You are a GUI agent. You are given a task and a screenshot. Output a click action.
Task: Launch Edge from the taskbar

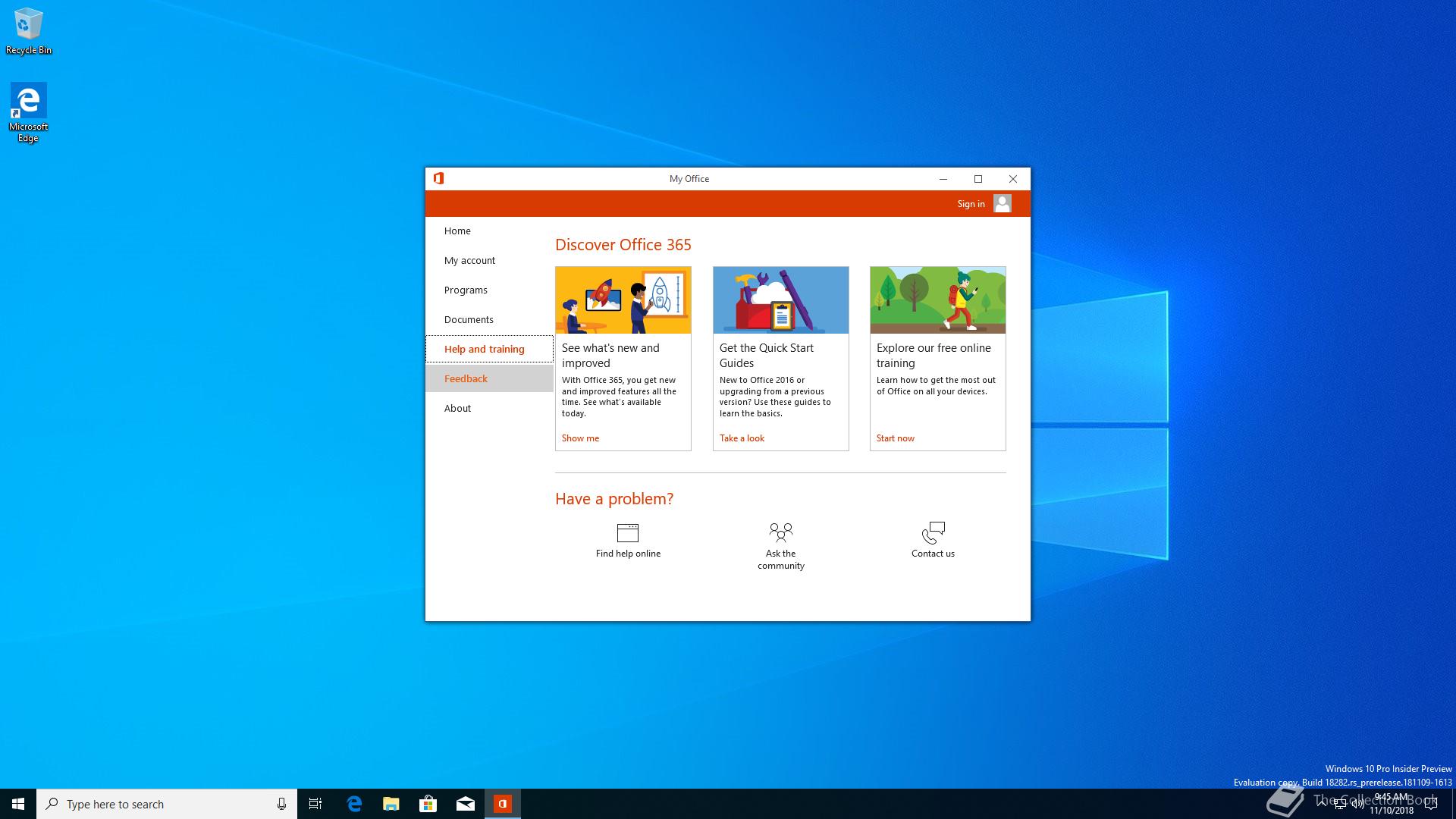coord(353,804)
